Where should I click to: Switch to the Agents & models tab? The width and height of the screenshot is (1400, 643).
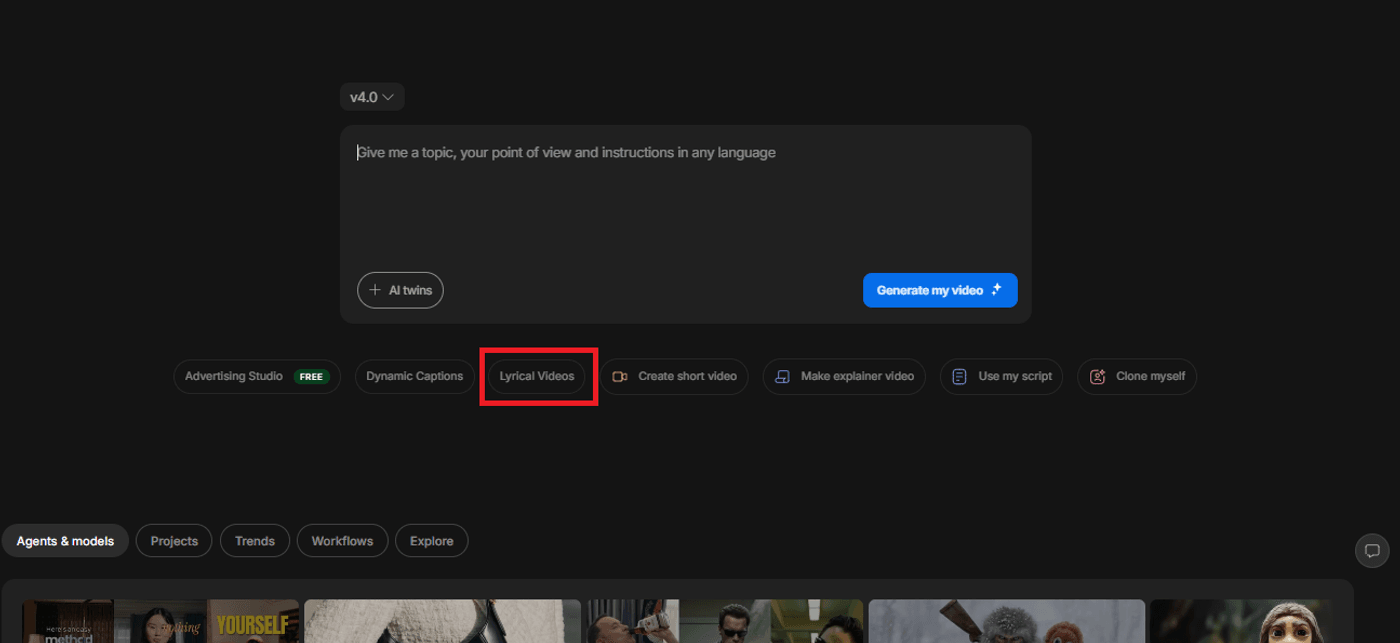65,541
